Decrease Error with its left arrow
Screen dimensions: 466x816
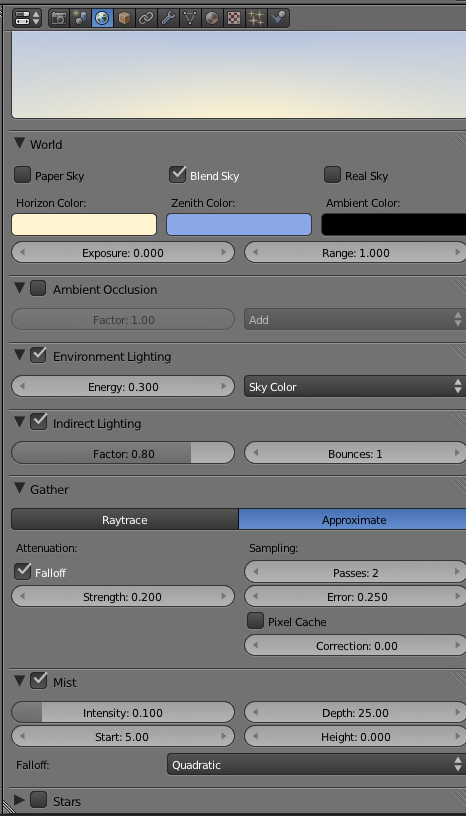pos(256,597)
